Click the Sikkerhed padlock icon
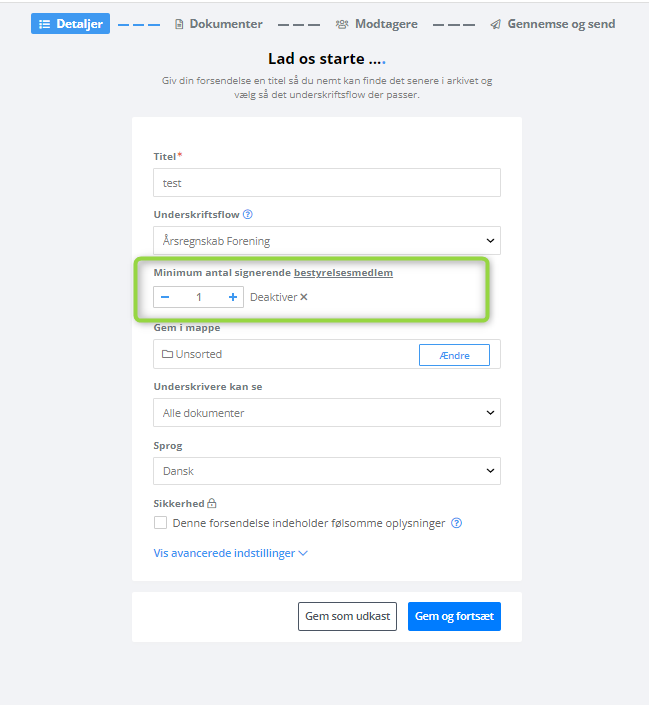This screenshot has width=649, height=705. pos(212,503)
